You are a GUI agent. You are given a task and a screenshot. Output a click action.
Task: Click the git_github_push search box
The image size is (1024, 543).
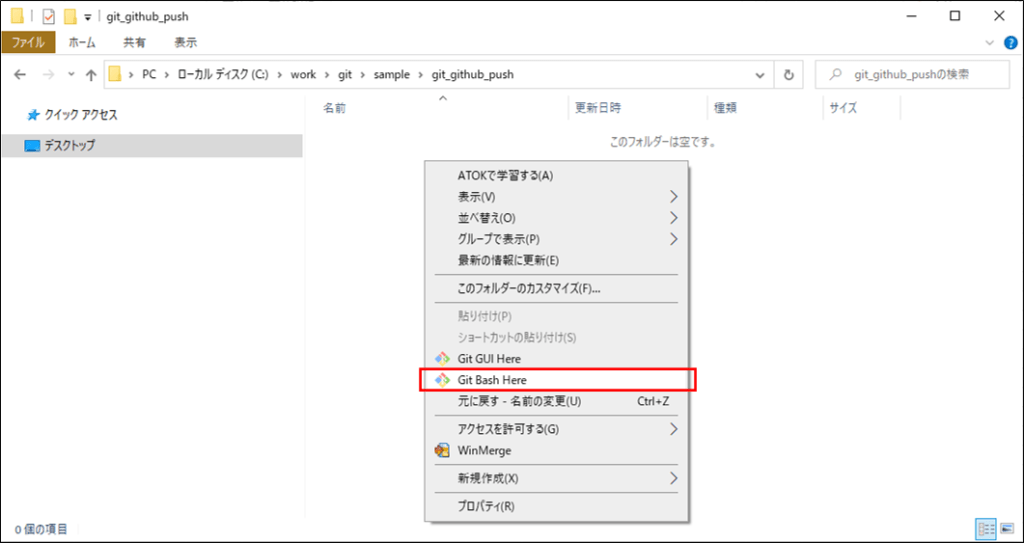(x=914, y=75)
